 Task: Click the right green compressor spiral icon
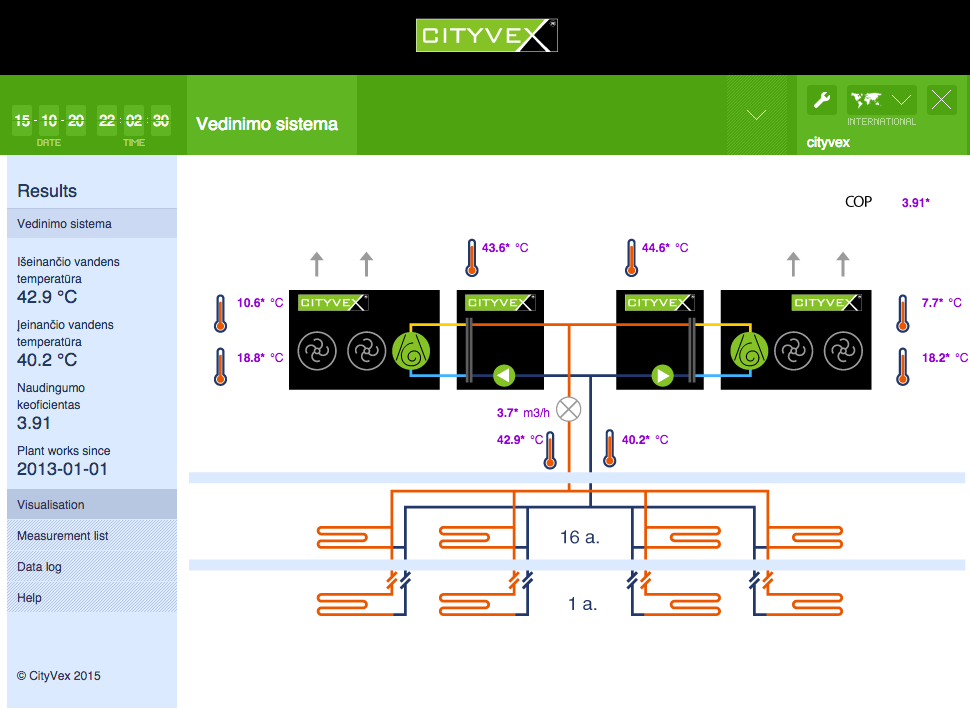click(x=749, y=350)
